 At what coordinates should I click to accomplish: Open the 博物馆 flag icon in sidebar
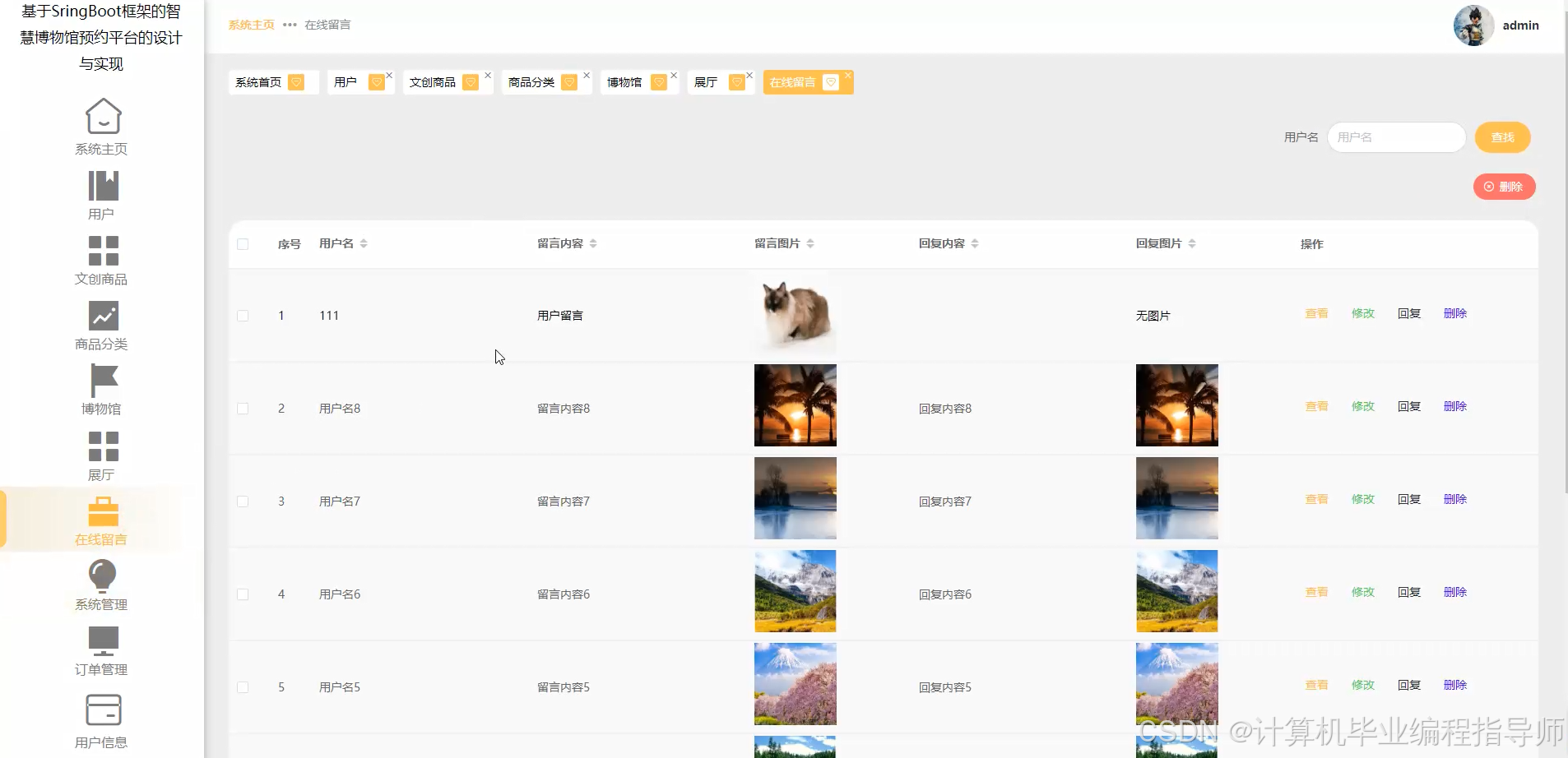coord(103,381)
